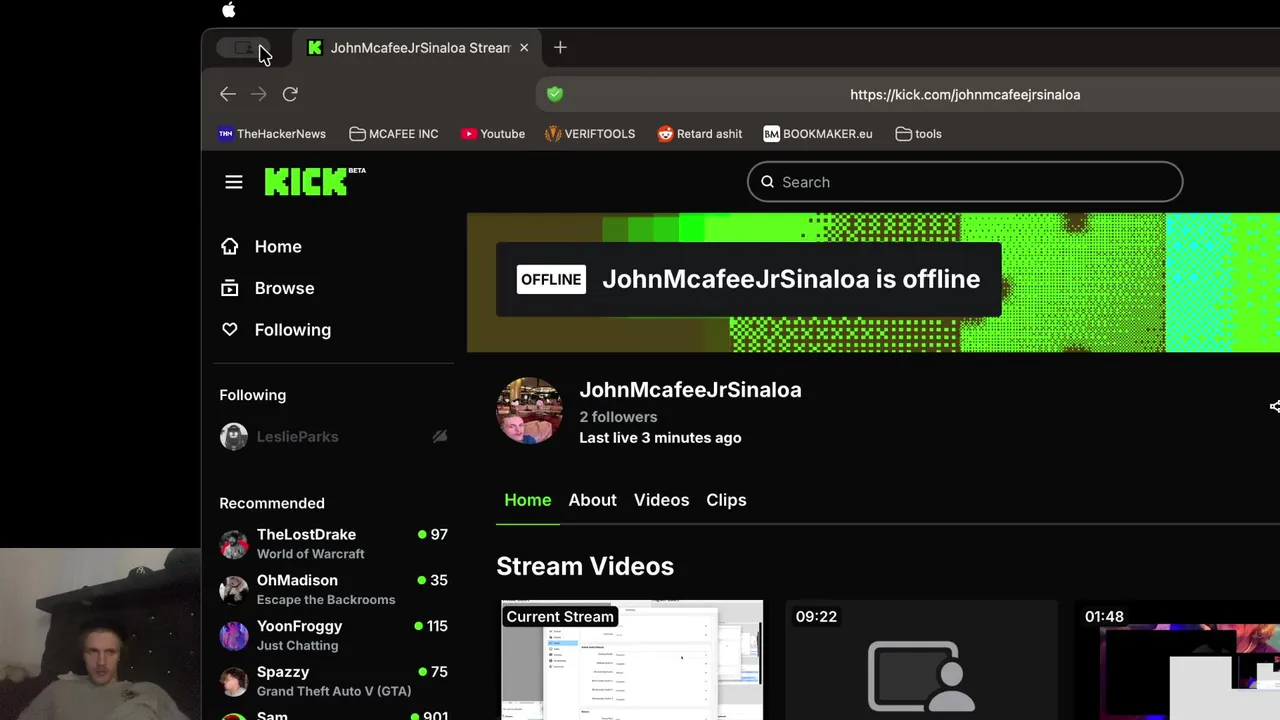Open the Apple menu
The image size is (1280, 720).
click(x=228, y=10)
